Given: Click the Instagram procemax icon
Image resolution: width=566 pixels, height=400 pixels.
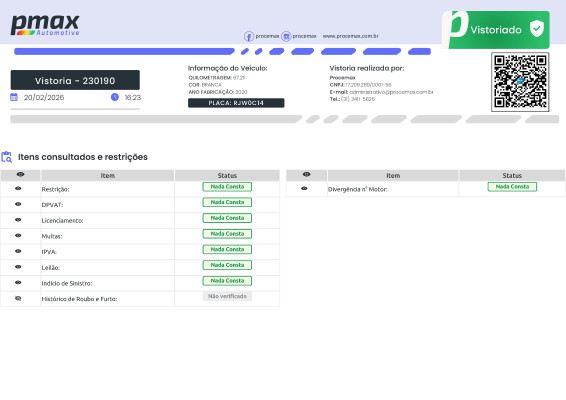Looking at the screenshot, I should tap(286, 36).
